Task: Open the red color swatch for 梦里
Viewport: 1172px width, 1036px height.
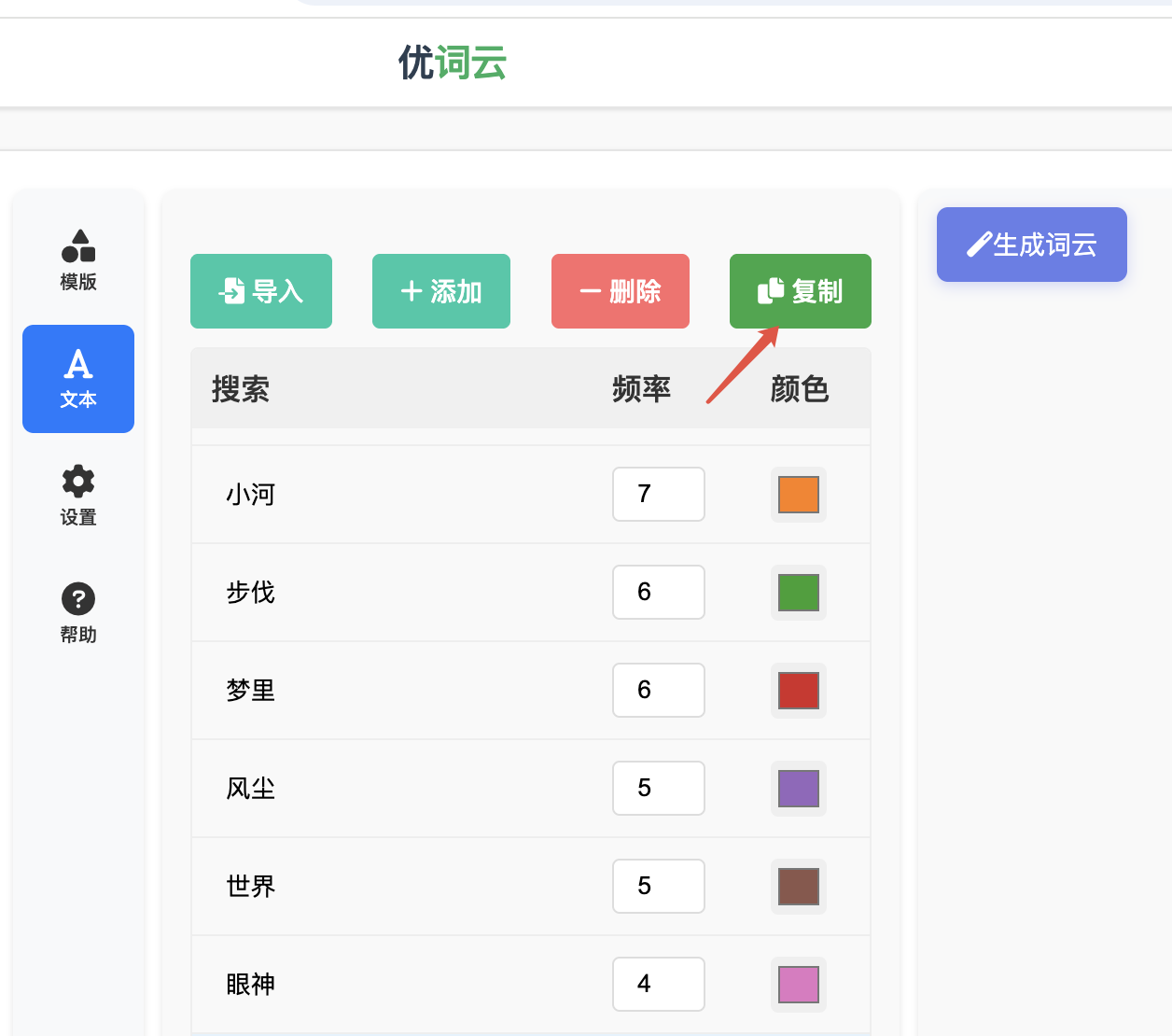Action: (798, 690)
